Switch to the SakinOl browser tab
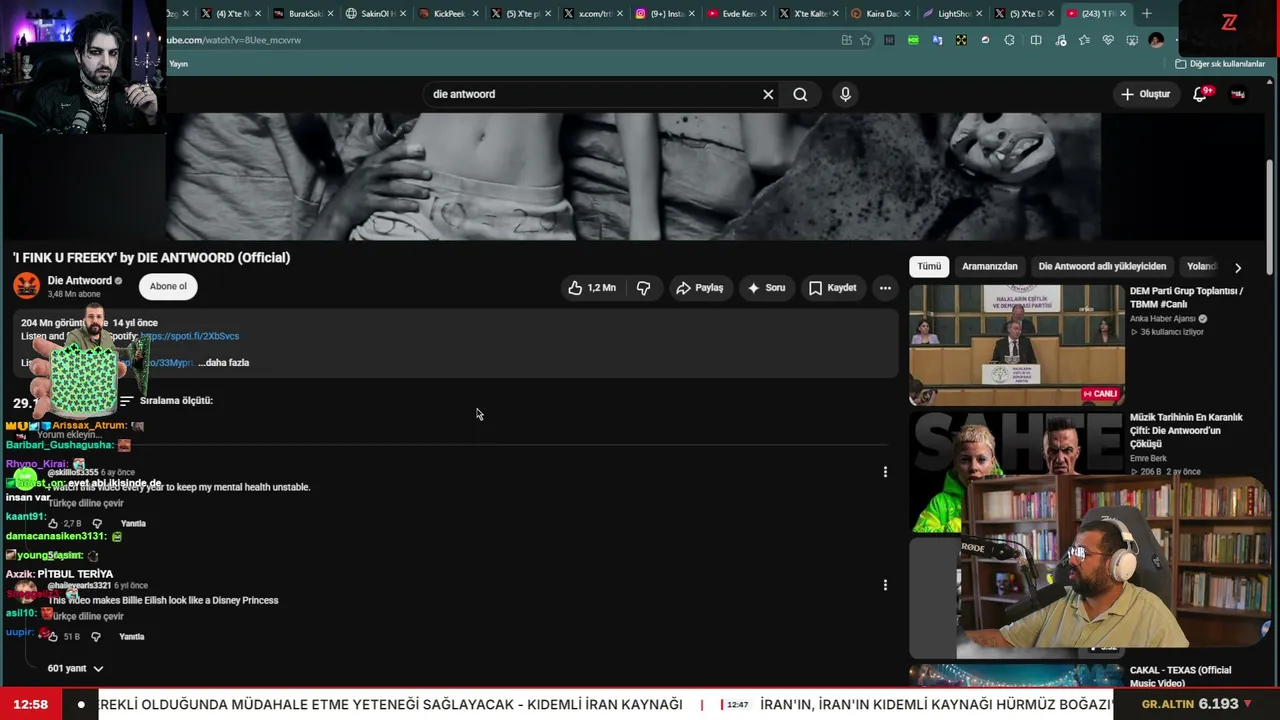The image size is (1280, 720). (373, 13)
